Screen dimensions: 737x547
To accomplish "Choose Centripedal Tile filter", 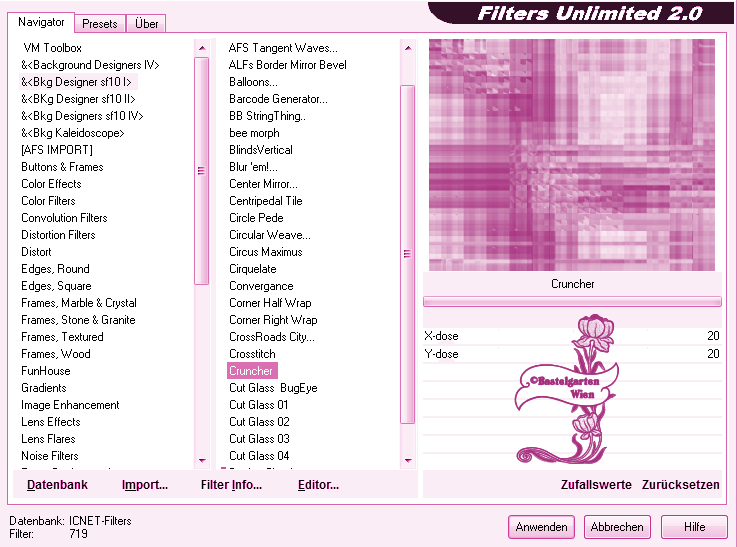I will point(266,201).
